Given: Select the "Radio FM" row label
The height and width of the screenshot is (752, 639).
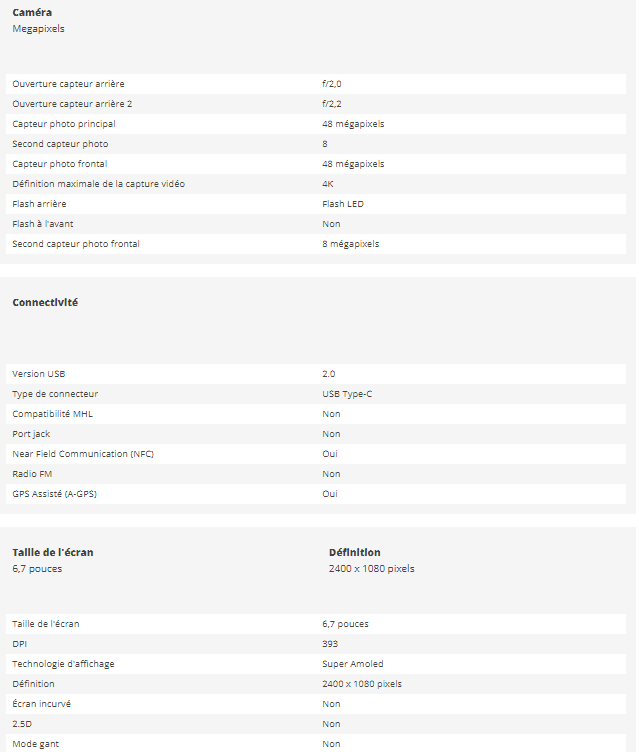Looking at the screenshot, I should click(32, 474).
